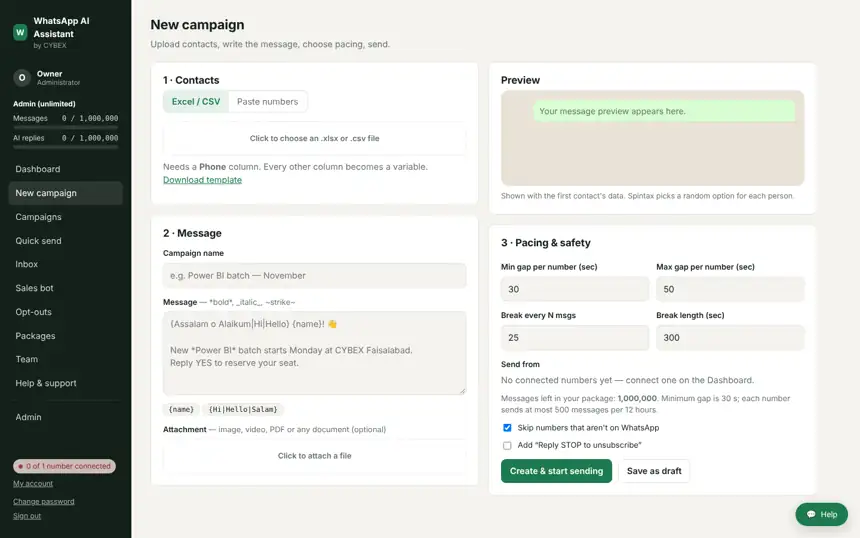The height and width of the screenshot is (538, 860).
Task: Click the Sign out link
Action: 27,516
